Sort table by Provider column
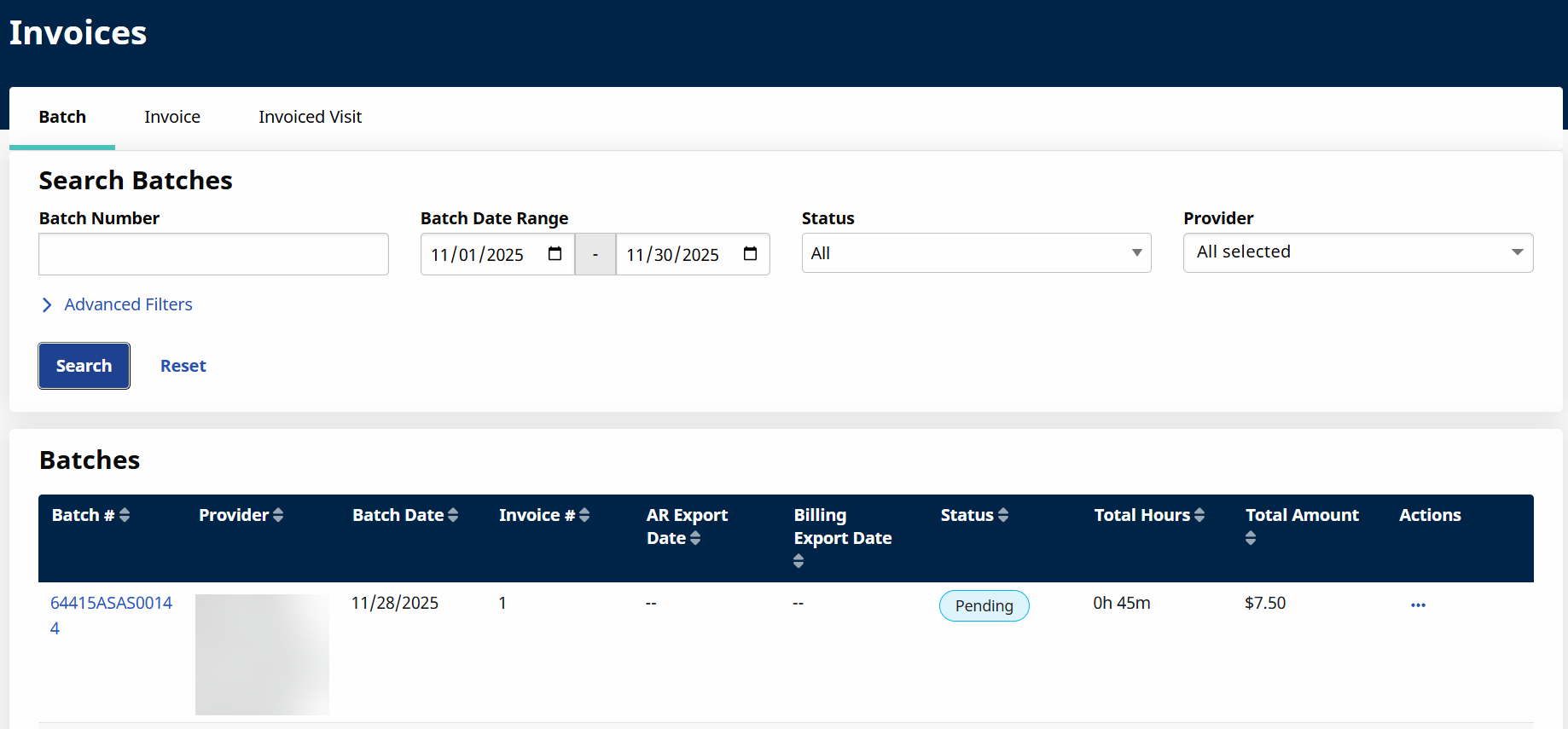 pyautogui.click(x=278, y=515)
